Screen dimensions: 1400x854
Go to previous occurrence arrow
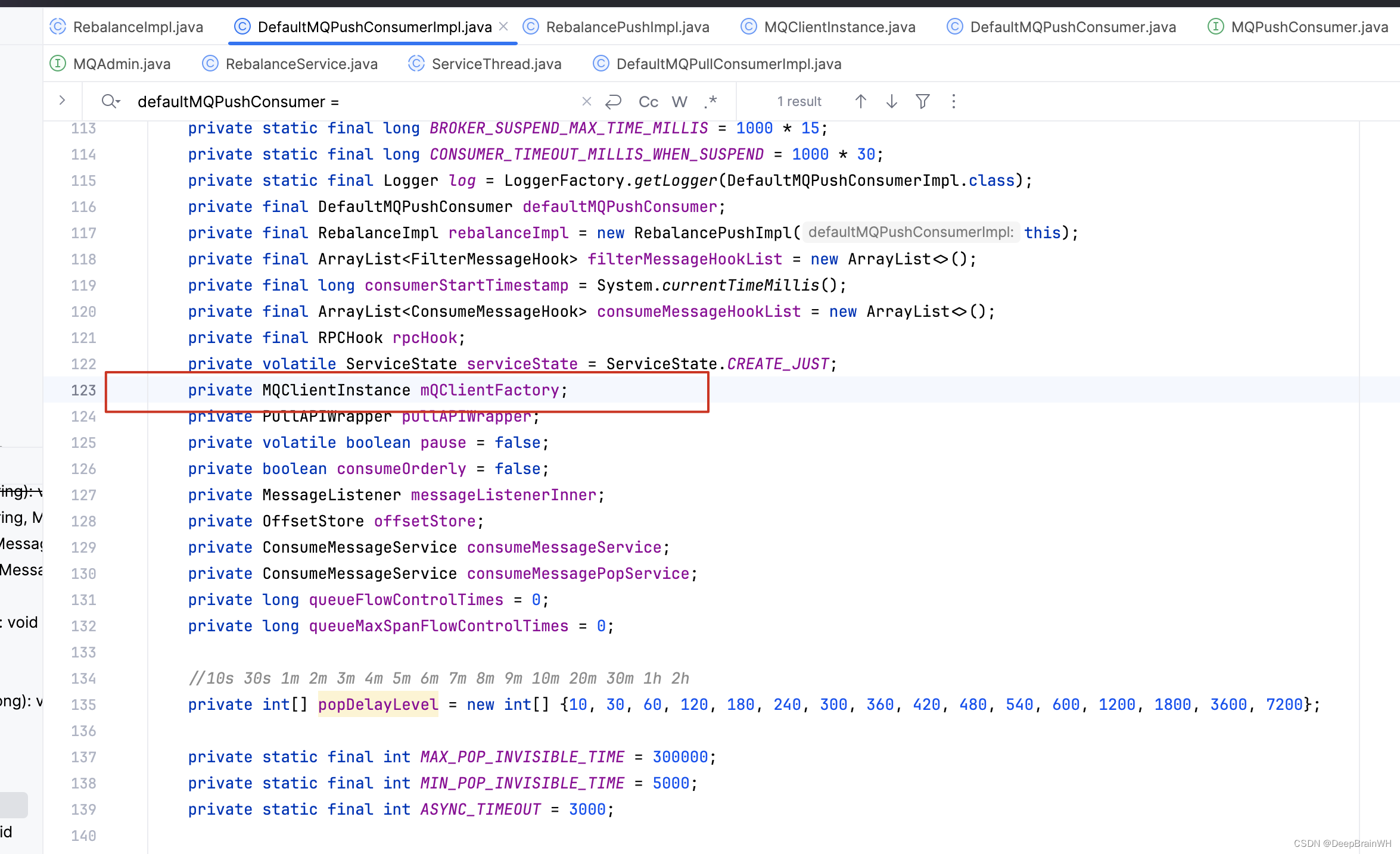861,101
